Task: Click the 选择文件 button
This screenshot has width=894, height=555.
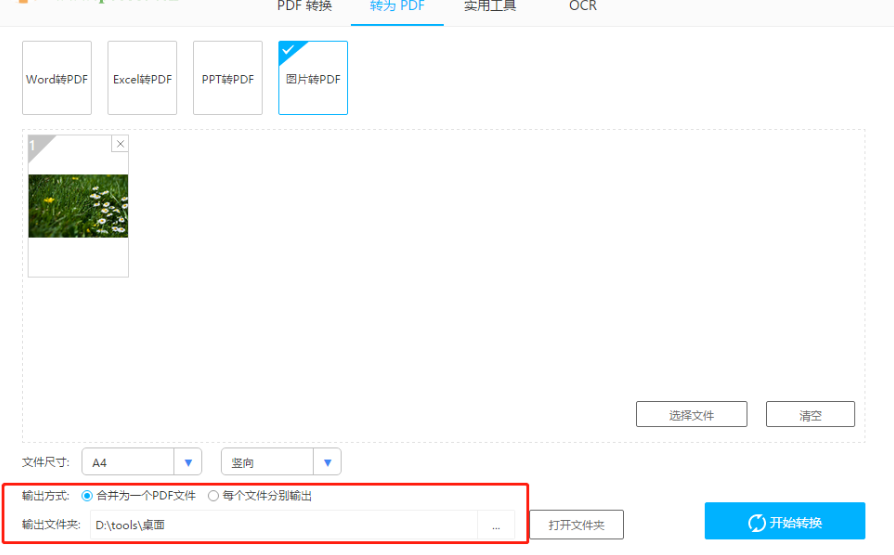Action: pyautogui.click(x=692, y=414)
